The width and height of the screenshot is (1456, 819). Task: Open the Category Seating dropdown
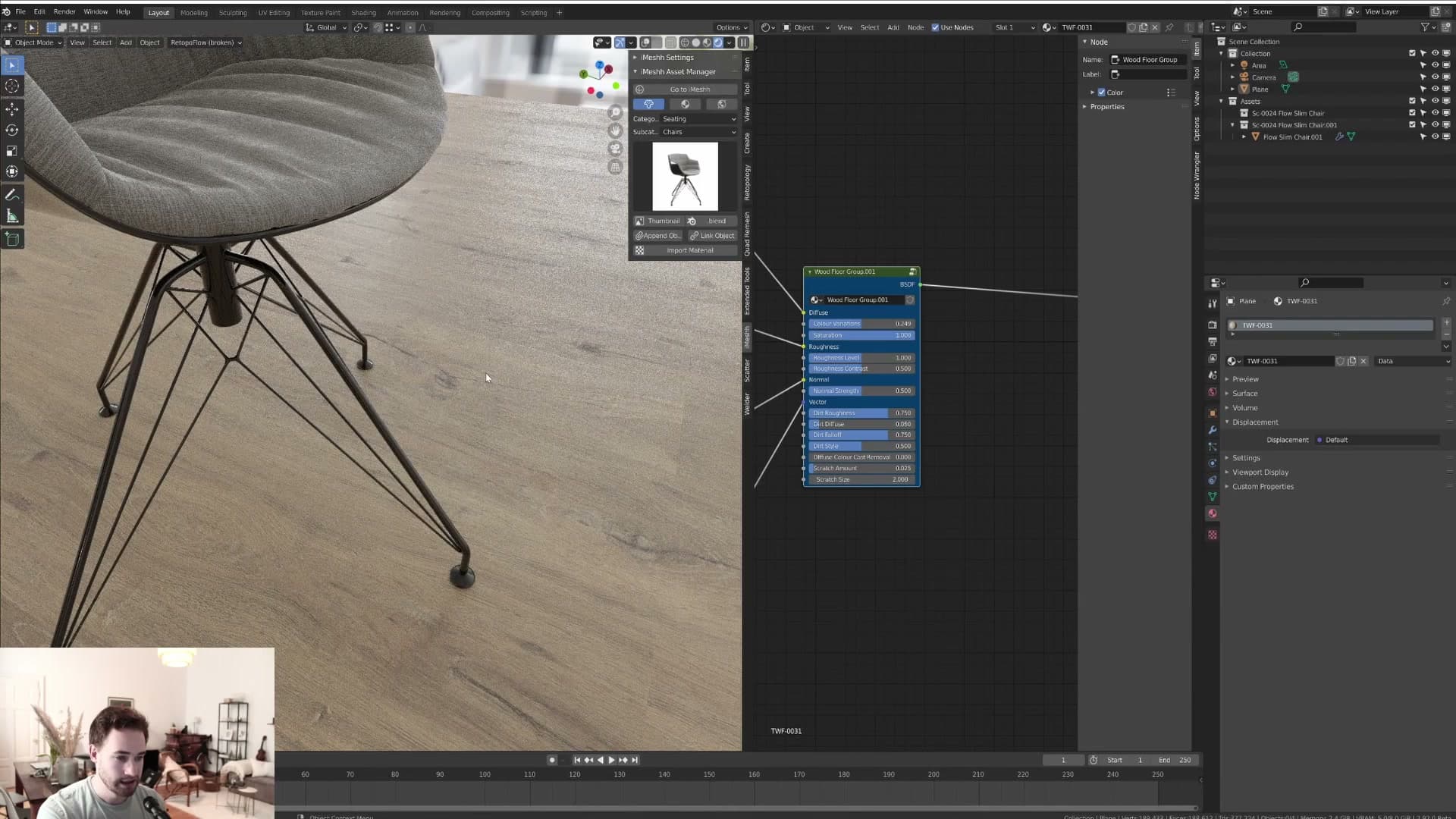click(x=699, y=119)
